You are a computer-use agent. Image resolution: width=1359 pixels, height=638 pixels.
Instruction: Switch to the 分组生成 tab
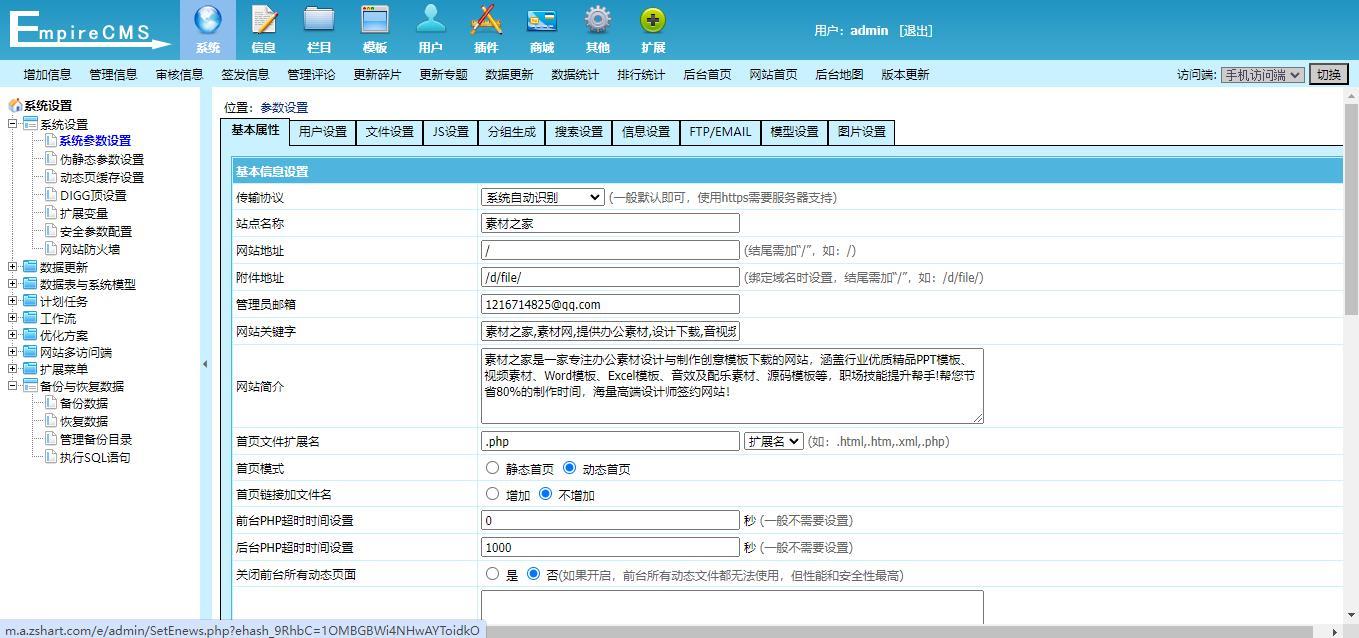click(x=511, y=132)
